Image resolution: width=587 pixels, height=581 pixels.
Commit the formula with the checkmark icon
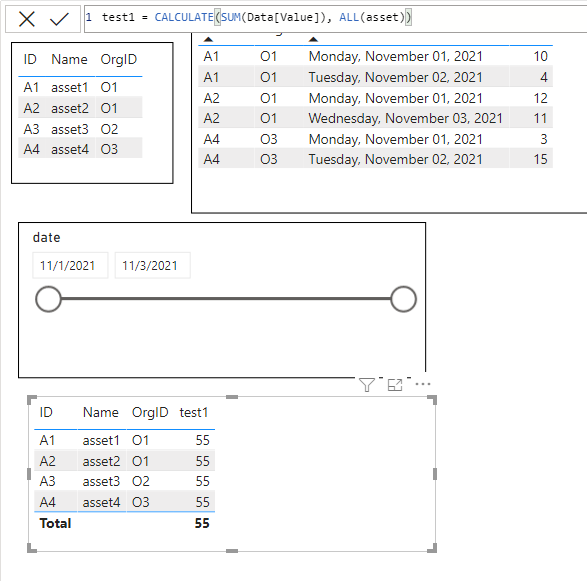pos(59,19)
